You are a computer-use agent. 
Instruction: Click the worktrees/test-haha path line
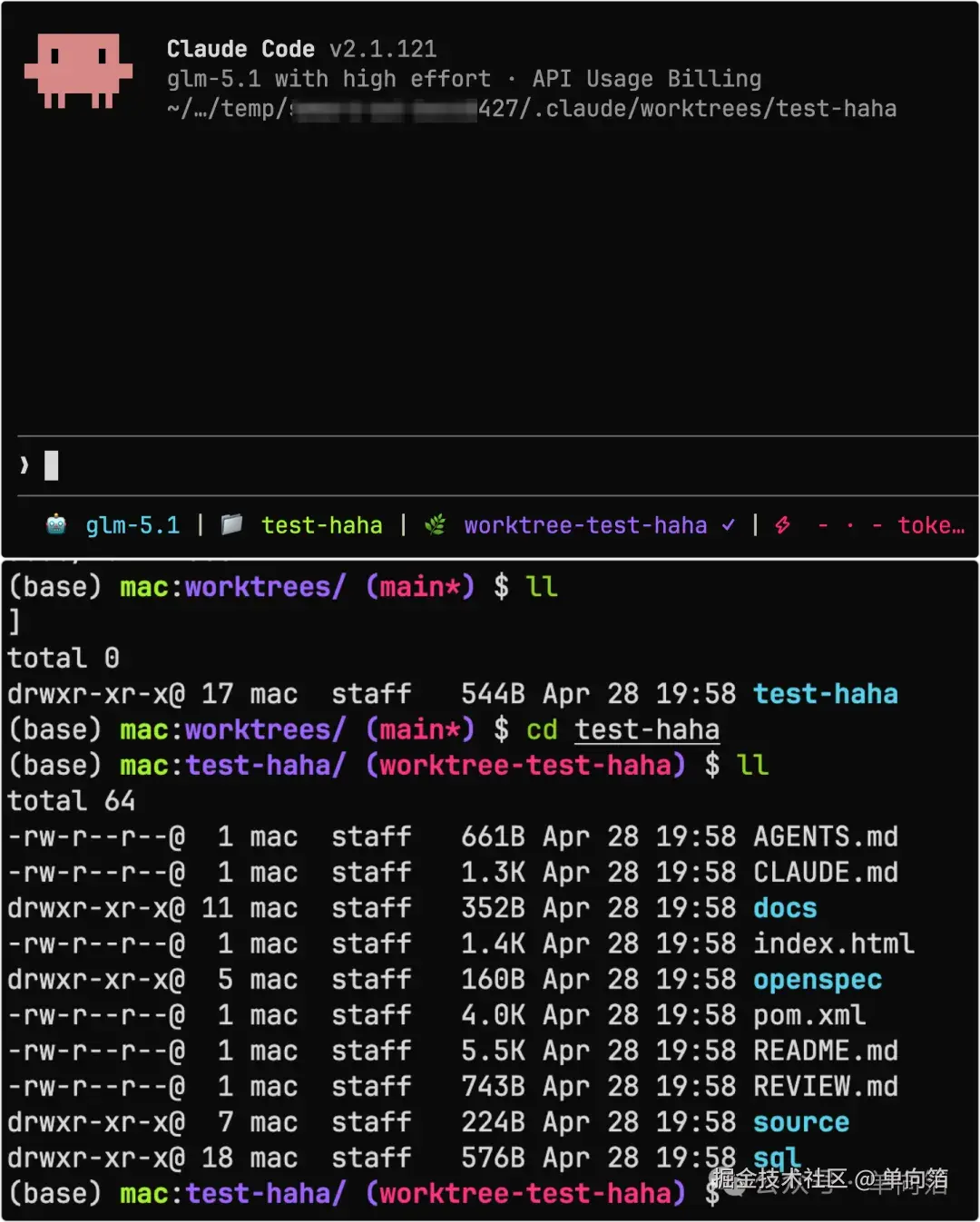point(532,109)
